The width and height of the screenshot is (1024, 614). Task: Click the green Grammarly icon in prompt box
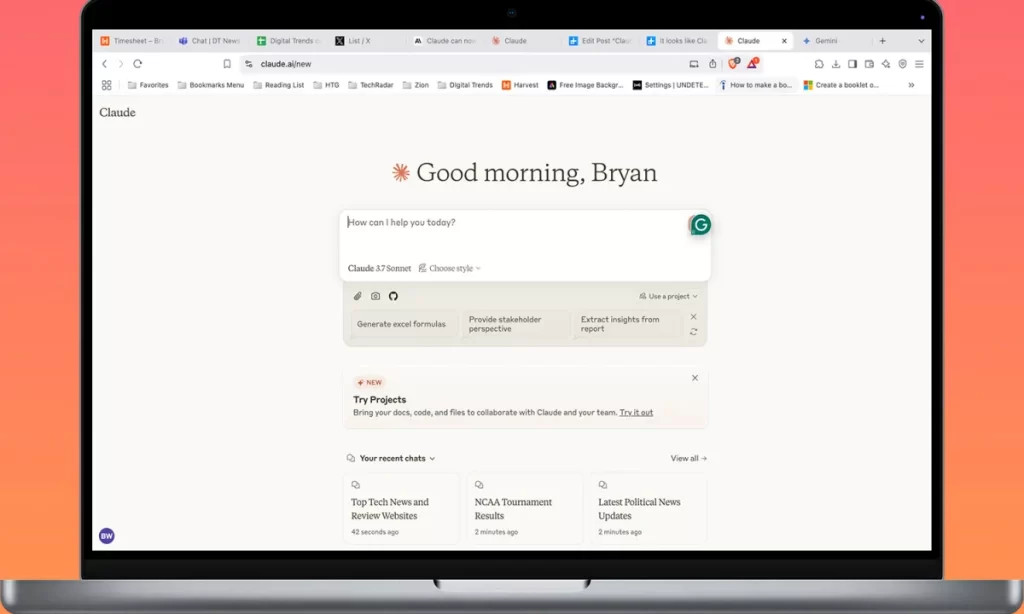pyautogui.click(x=701, y=225)
